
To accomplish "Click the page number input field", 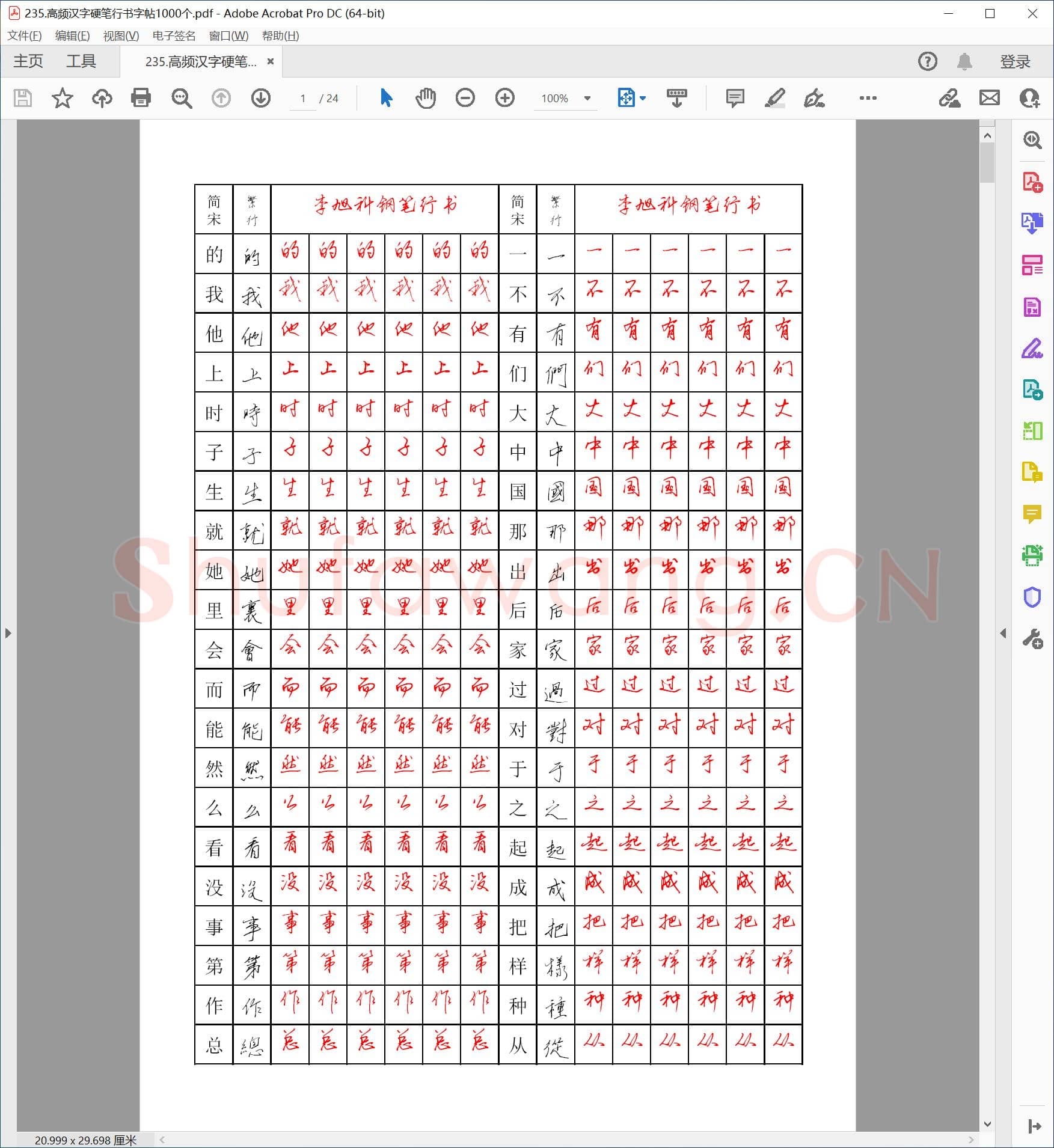I will [x=302, y=98].
